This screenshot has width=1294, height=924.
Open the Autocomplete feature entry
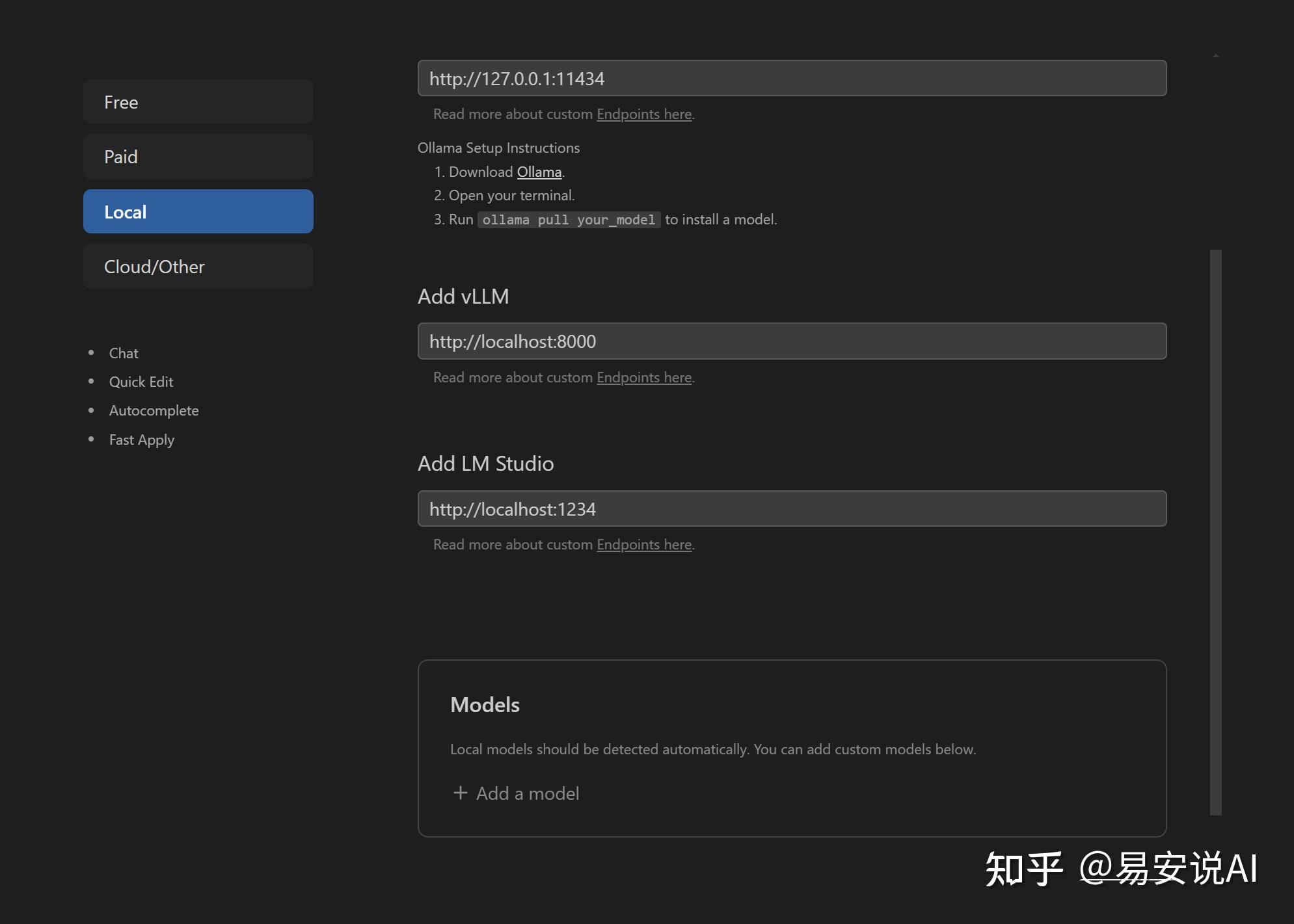154,410
